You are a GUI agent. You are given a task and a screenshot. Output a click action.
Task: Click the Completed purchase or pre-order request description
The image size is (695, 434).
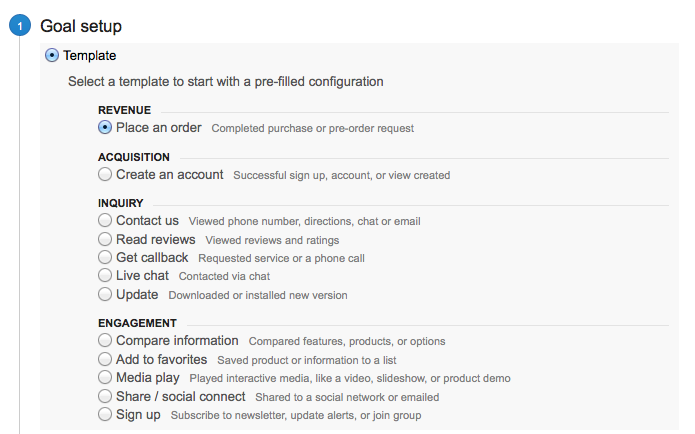(x=312, y=129)
